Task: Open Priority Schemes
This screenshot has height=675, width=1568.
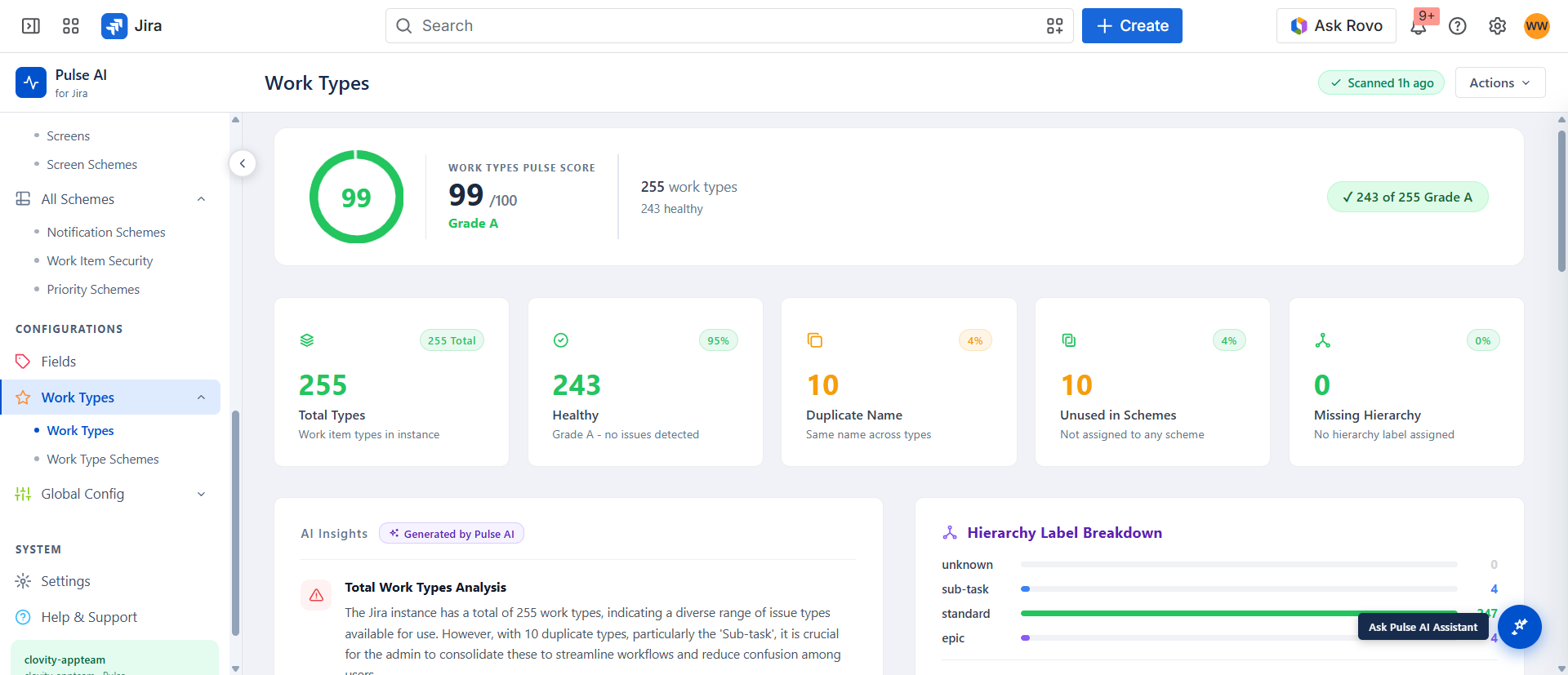Action: [x=93, y=290]
